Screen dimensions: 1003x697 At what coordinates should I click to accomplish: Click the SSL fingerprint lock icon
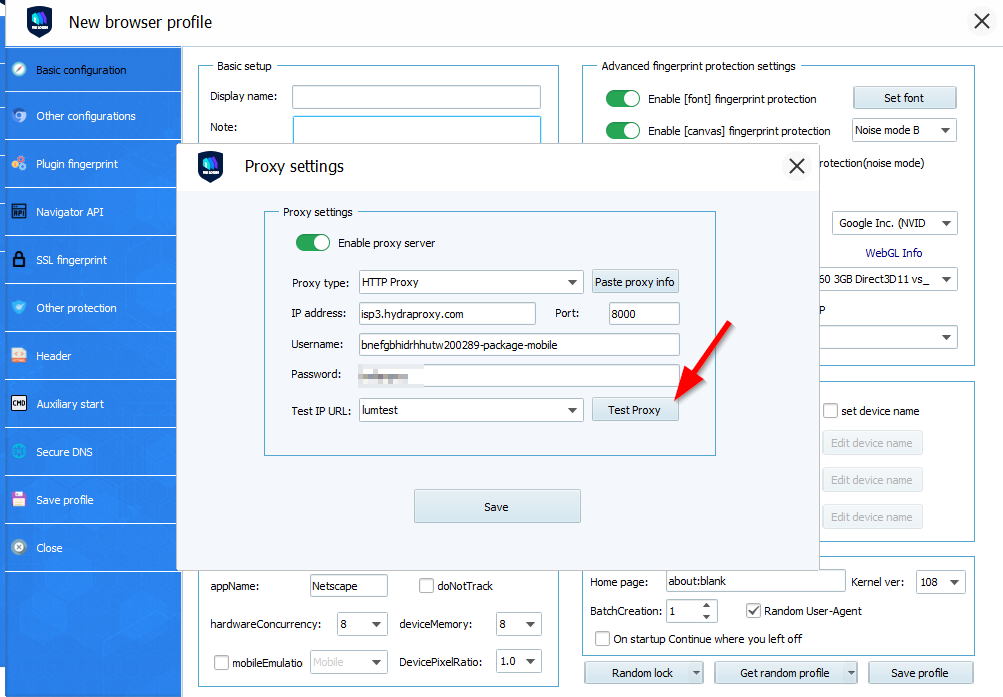click(x=18, y=259)
